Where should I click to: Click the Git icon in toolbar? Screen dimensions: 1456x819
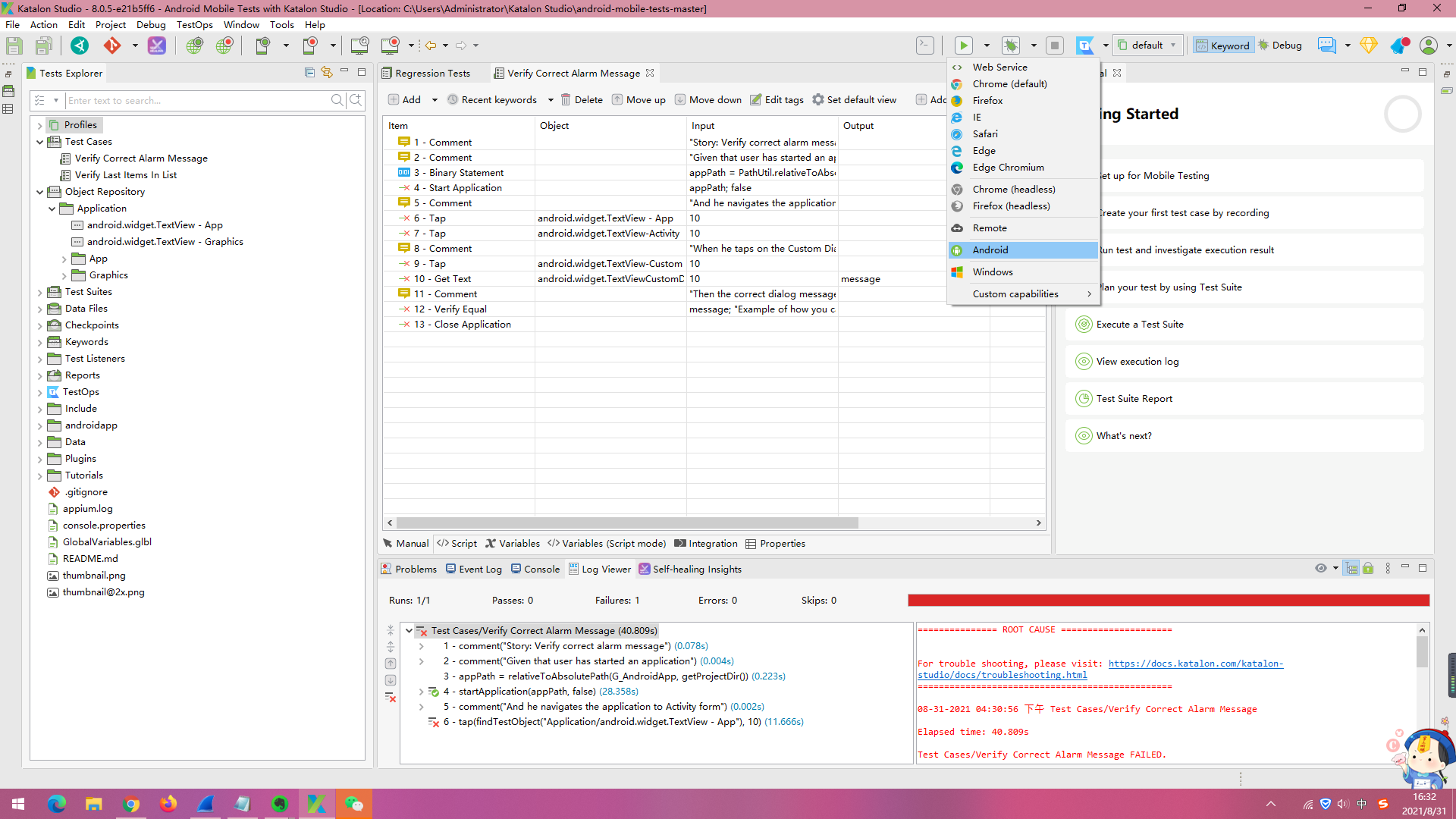coord(112,45)
